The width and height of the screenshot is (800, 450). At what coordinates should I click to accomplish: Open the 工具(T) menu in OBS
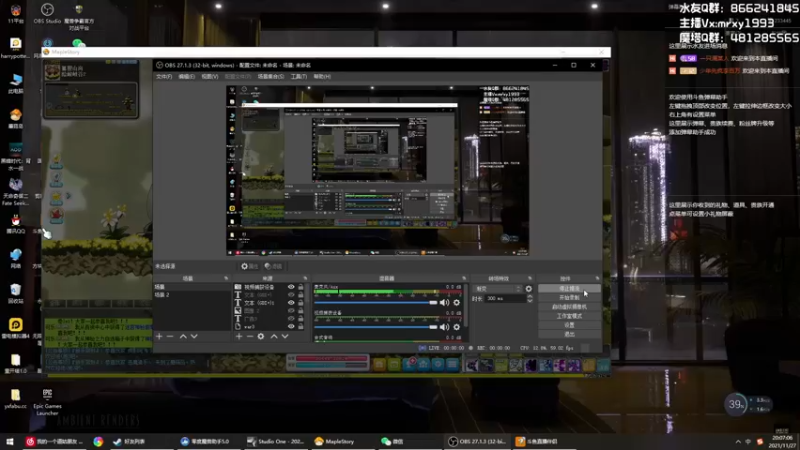298,77
